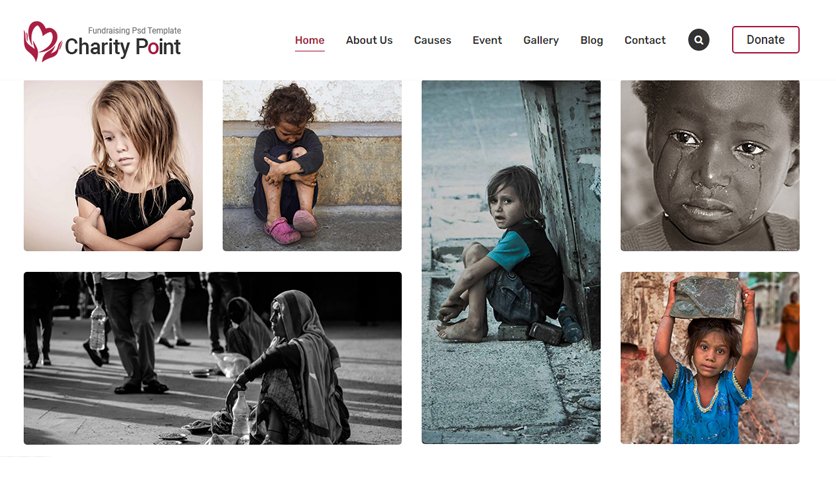Image resolution: width=836 pixels, height=484 pixels.
Task: Open the wide black-and-white street woman photo
Action: click(x=213, y=358)
